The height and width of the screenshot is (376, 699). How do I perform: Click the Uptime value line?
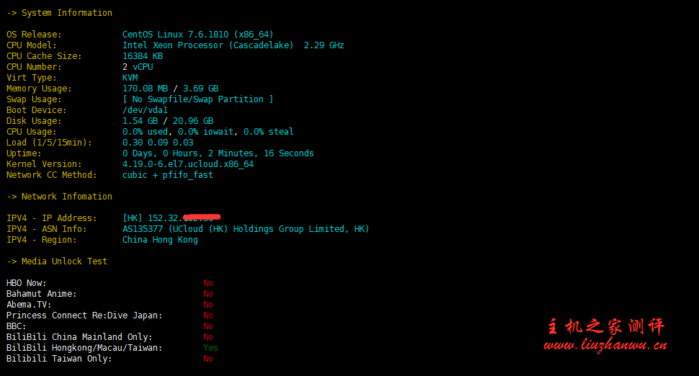click(218, 153)
